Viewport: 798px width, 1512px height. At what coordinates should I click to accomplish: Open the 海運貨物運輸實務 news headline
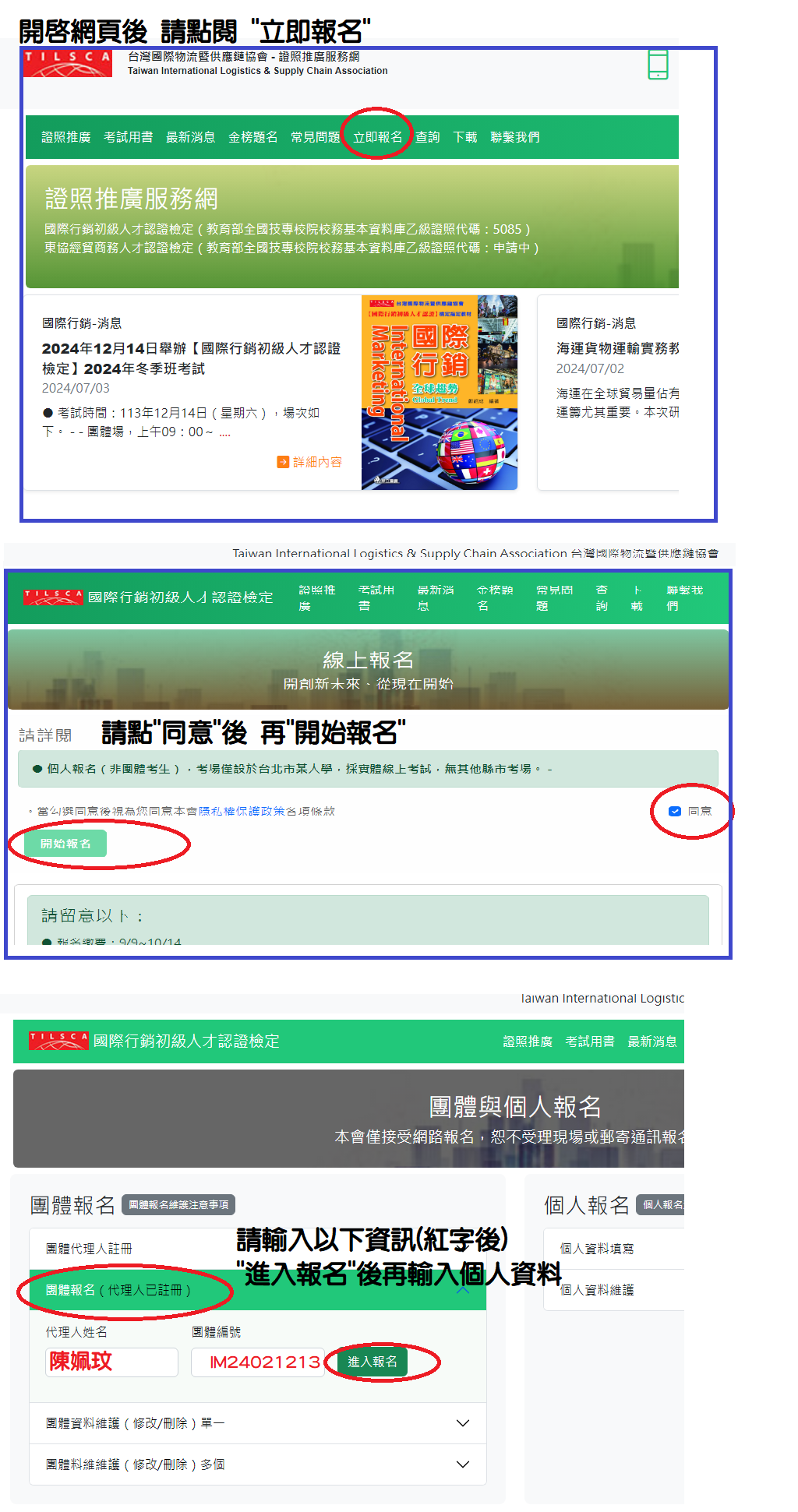(617, 348)
